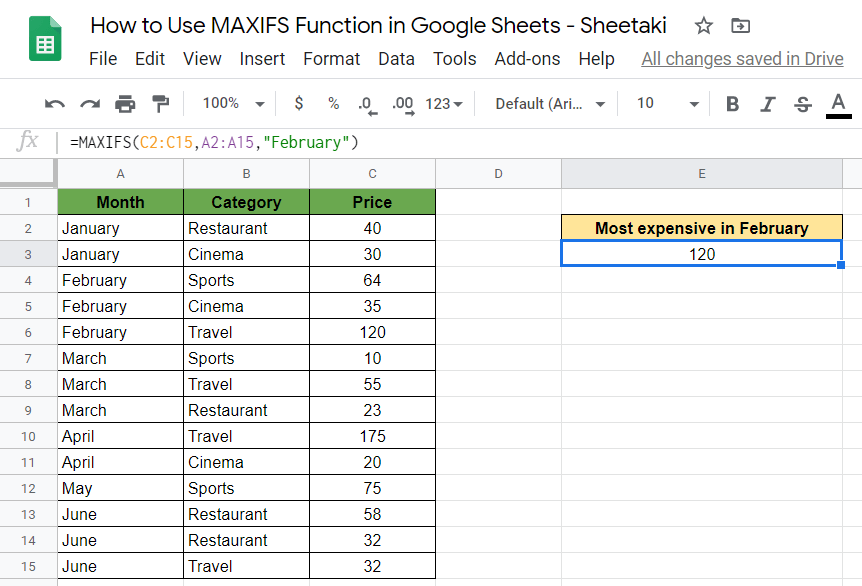Select row 15 header
862x586 pixels.
(28, 566)
